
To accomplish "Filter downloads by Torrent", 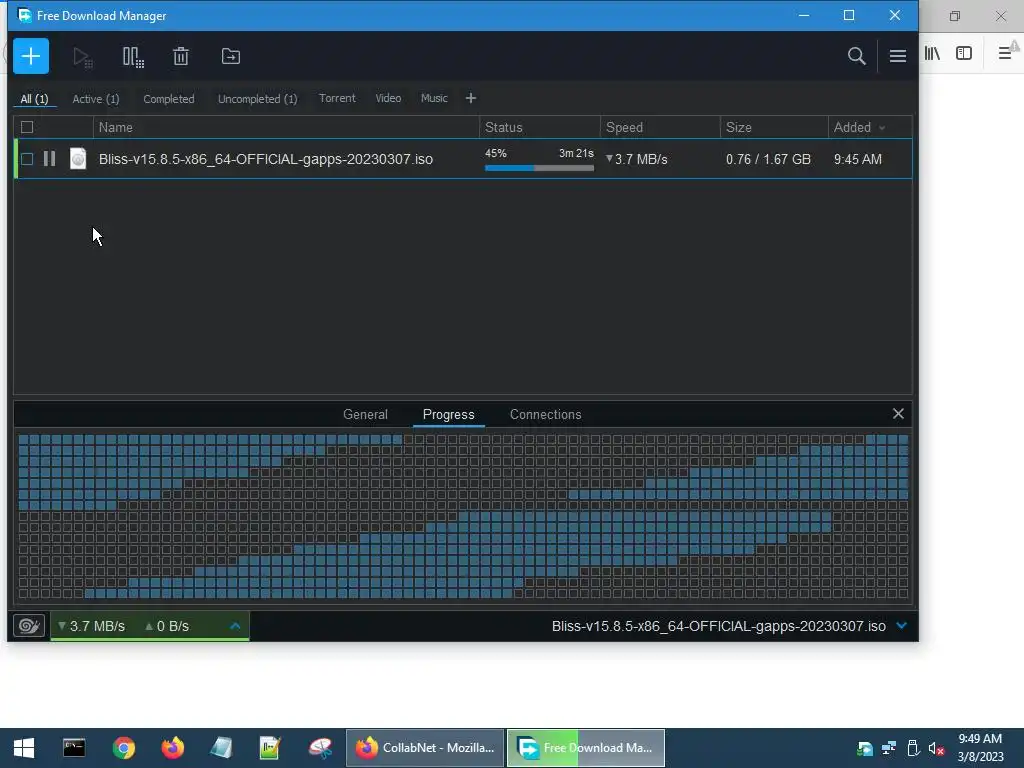I will pos(337,98).
